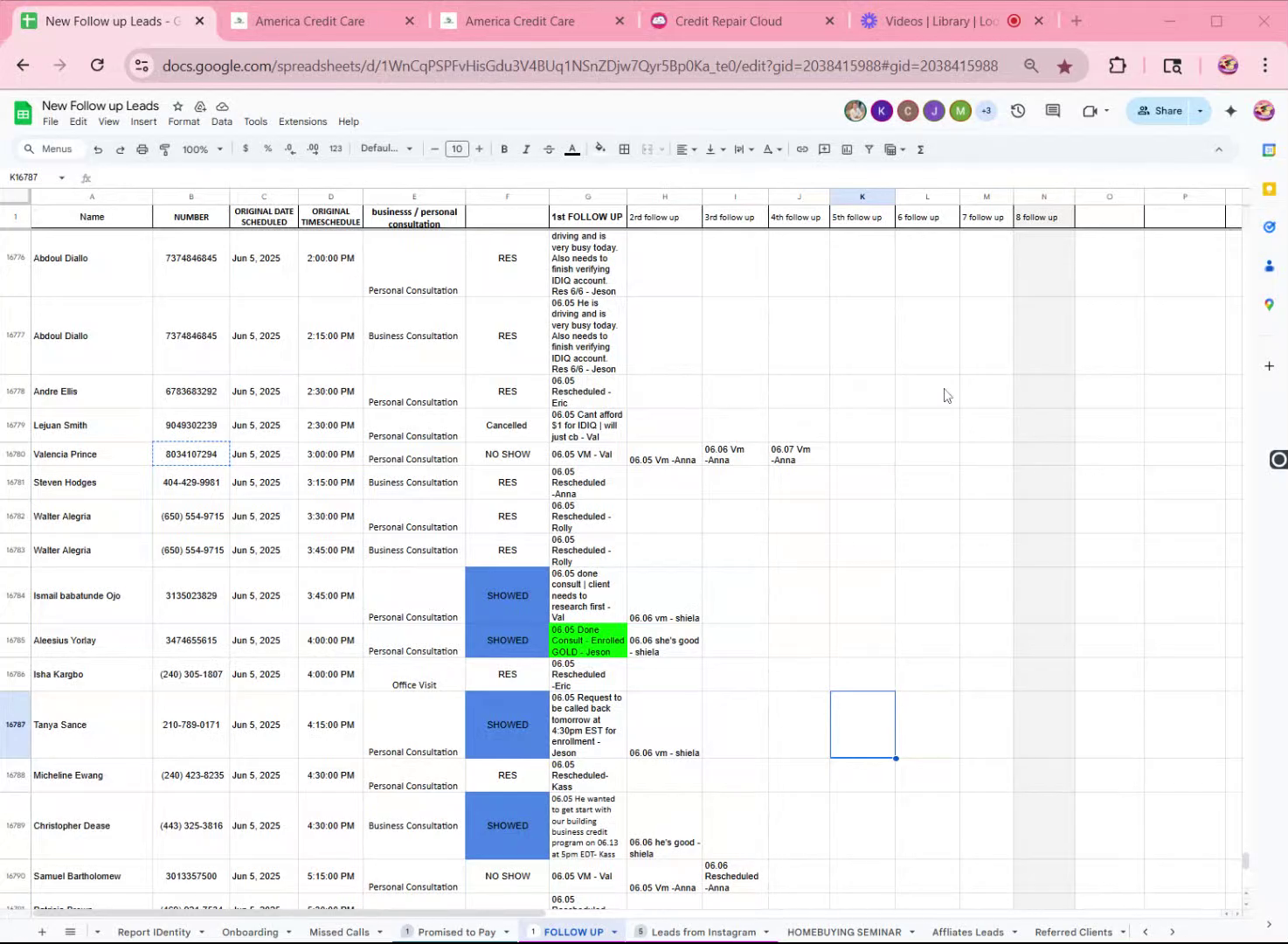Viewport: 1288px width, 944px height.
Task: Create a filter with funnel icon
Action: pyautogui.click(x=869, y=149)
